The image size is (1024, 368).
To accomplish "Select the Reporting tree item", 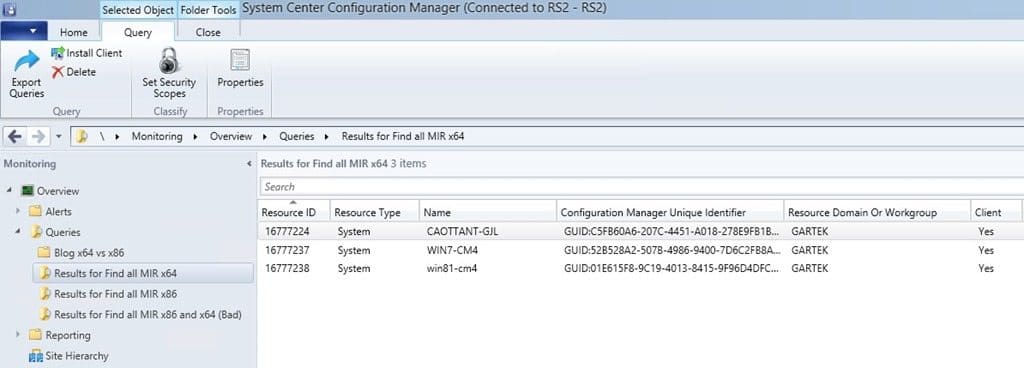I will pos(68,335).
